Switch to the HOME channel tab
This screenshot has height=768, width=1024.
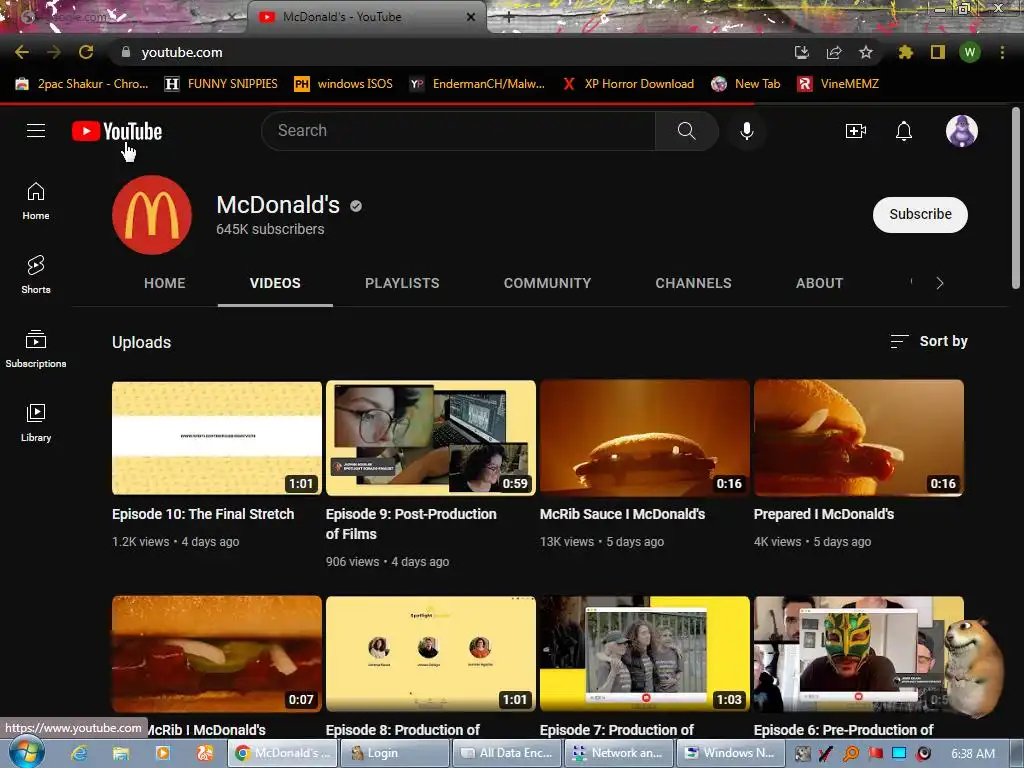point(165,283)
